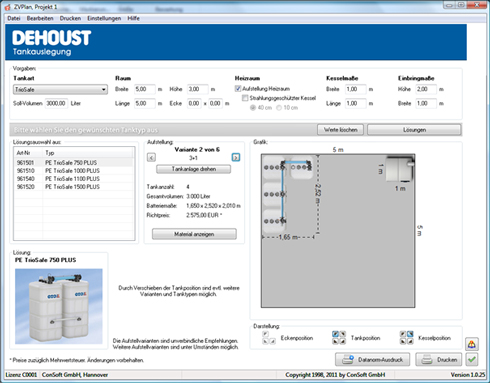Select top-left Tankposition arrow icon
The image size is (490, 383).
tap(335, 334)
